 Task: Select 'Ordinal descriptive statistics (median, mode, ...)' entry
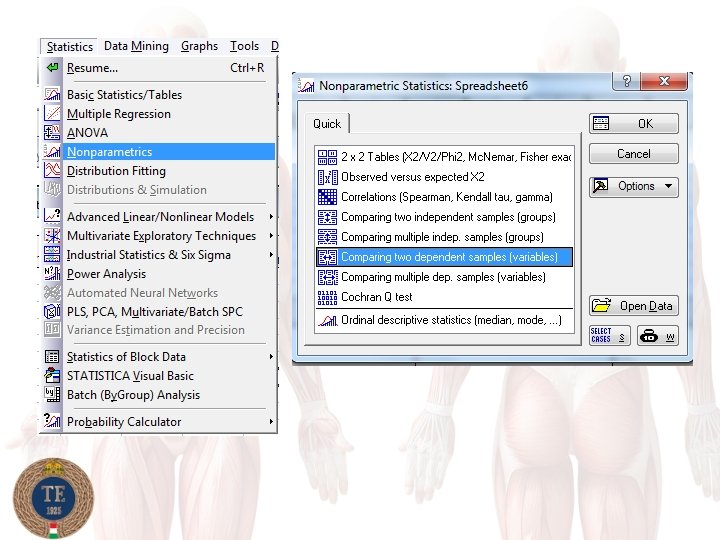444,320
